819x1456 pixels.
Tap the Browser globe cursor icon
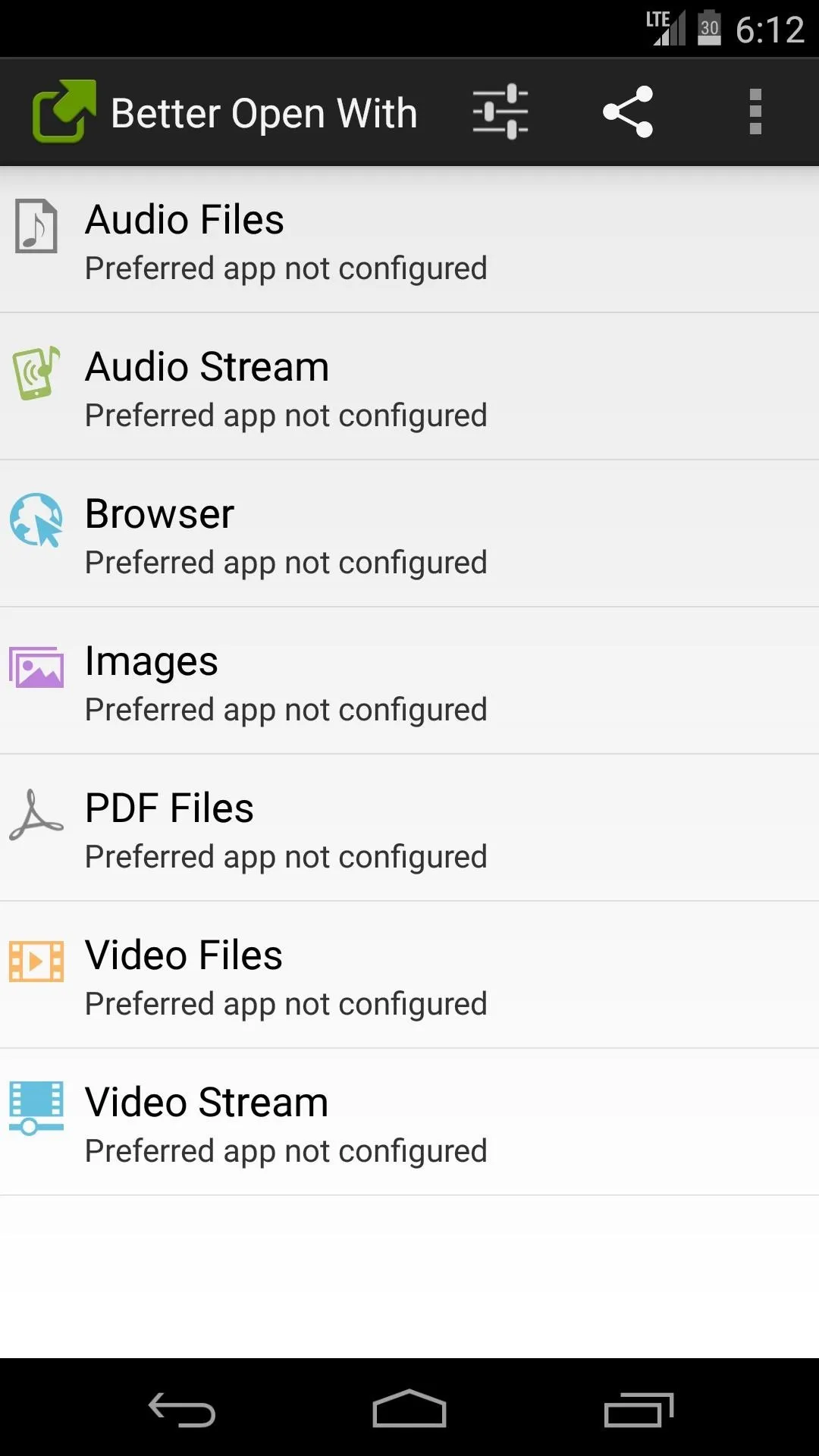[x=36, y=520]
